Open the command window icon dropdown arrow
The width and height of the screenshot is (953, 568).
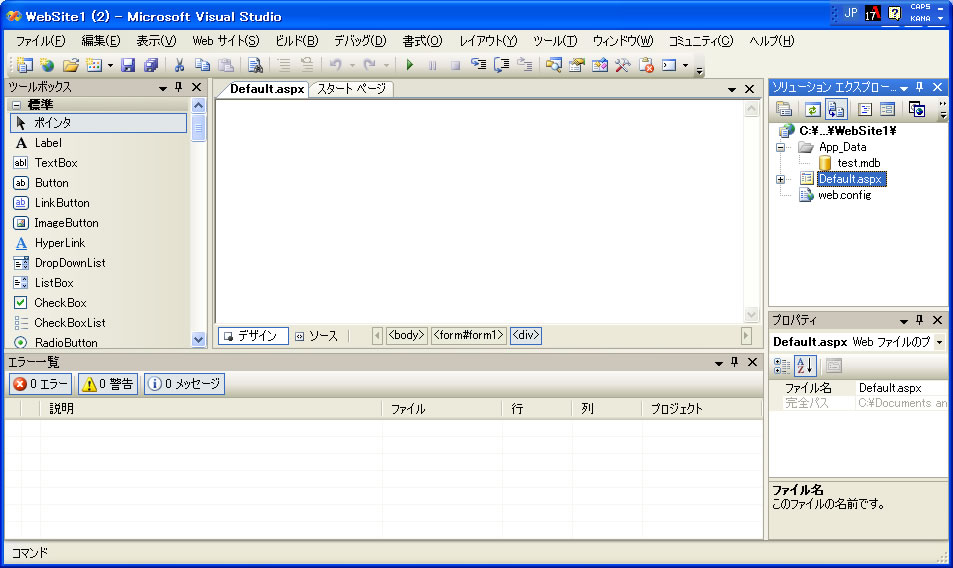click(686, 65)
